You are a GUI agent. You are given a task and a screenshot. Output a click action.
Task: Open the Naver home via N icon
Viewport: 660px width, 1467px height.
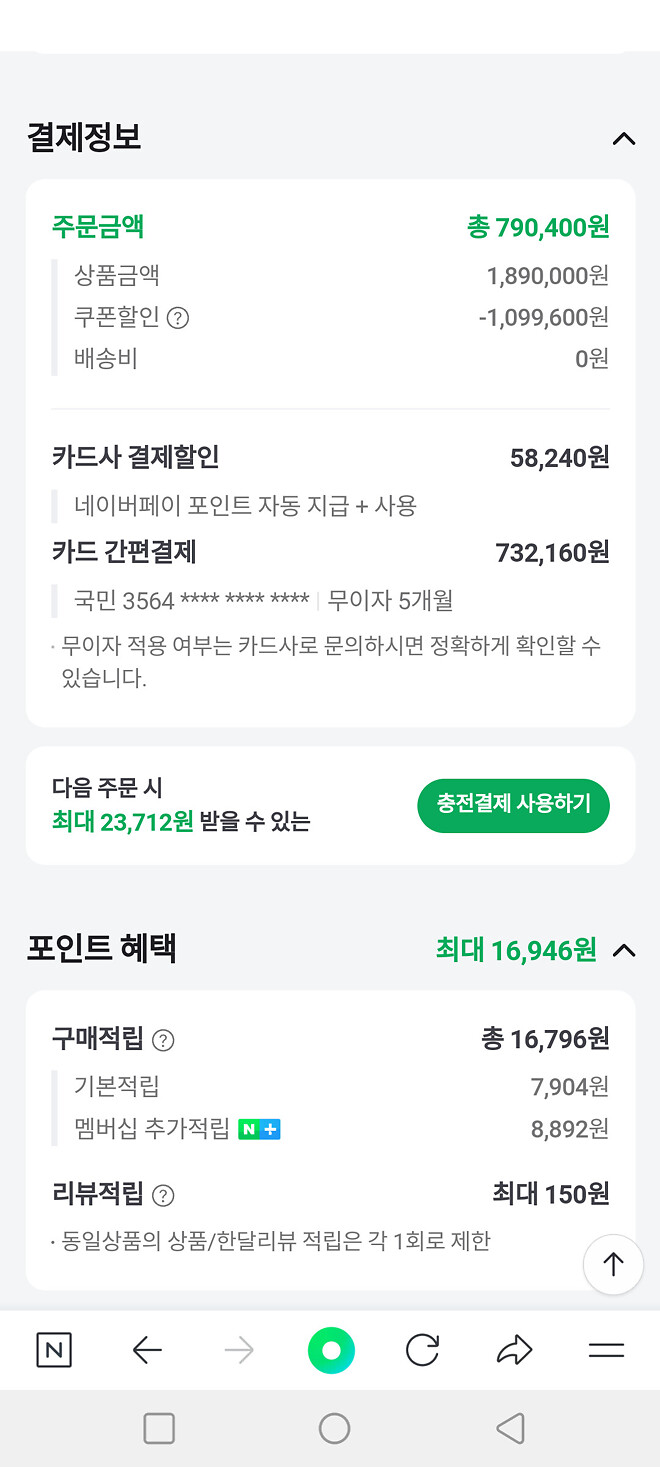pyautogui.click(x=55, y=1350)
